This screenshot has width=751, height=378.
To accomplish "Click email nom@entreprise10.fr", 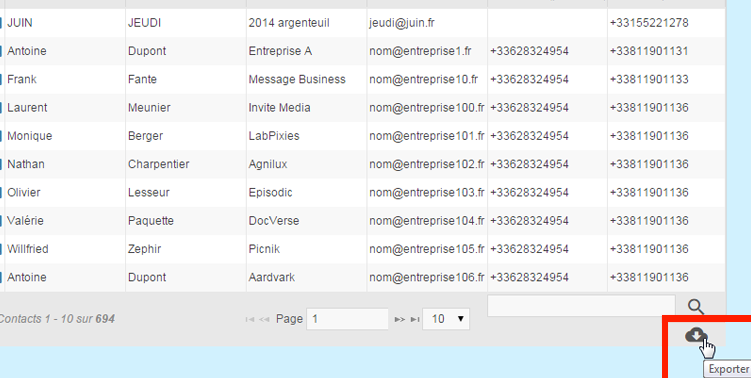I will (423, 79).
